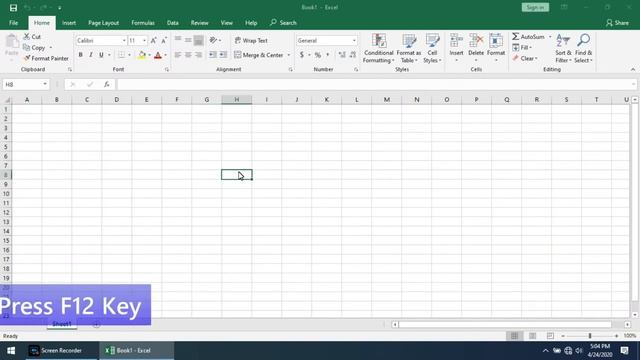Click the Insert cells button

456,49
